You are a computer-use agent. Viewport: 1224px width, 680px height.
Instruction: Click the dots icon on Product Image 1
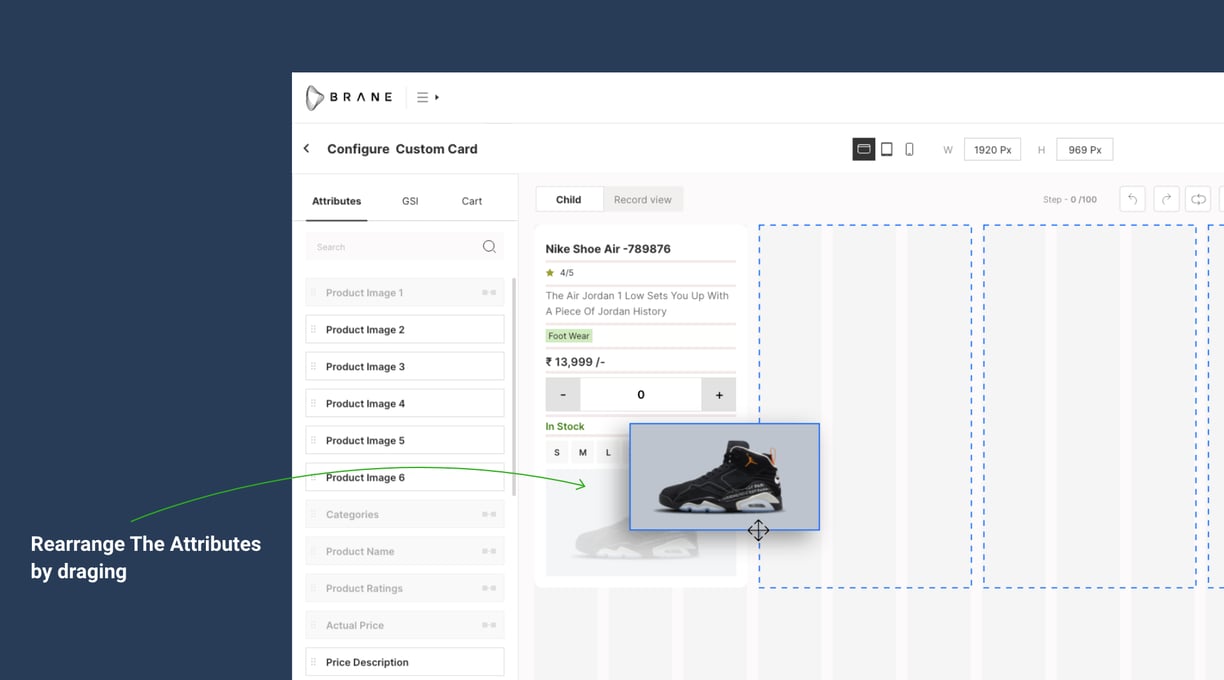[x=489, y=292]
